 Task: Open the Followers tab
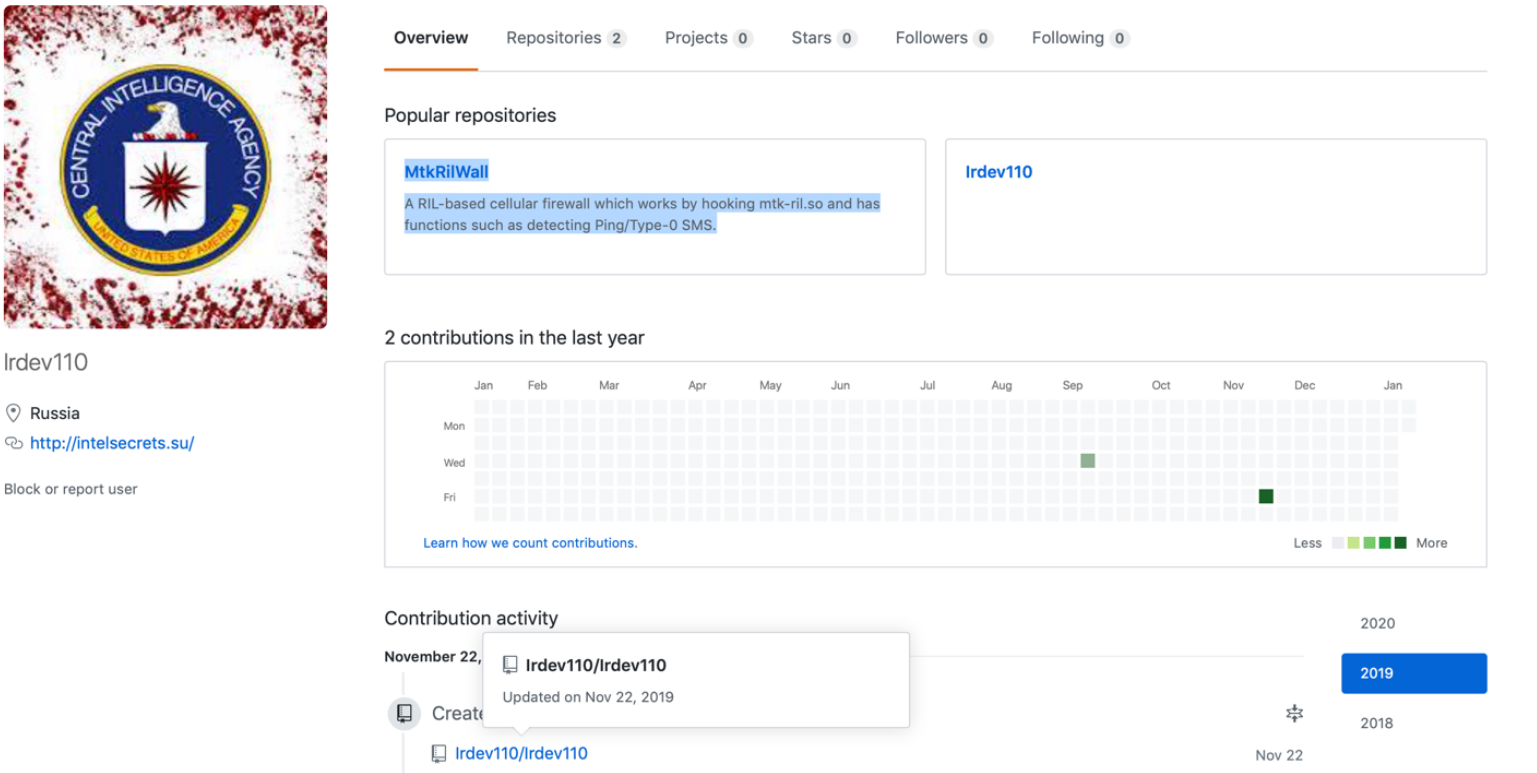944,38
